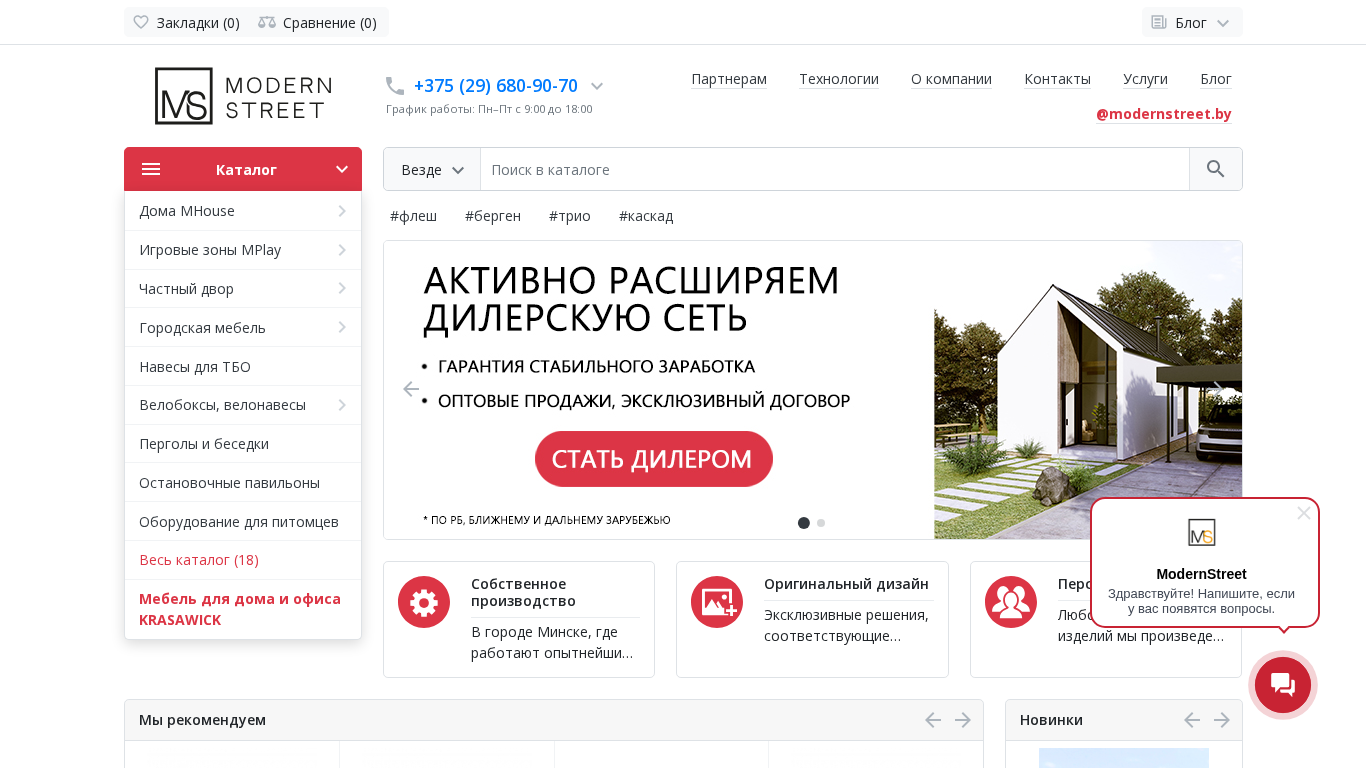Open Блог item in header navigation

click(x=1216, y=79)
